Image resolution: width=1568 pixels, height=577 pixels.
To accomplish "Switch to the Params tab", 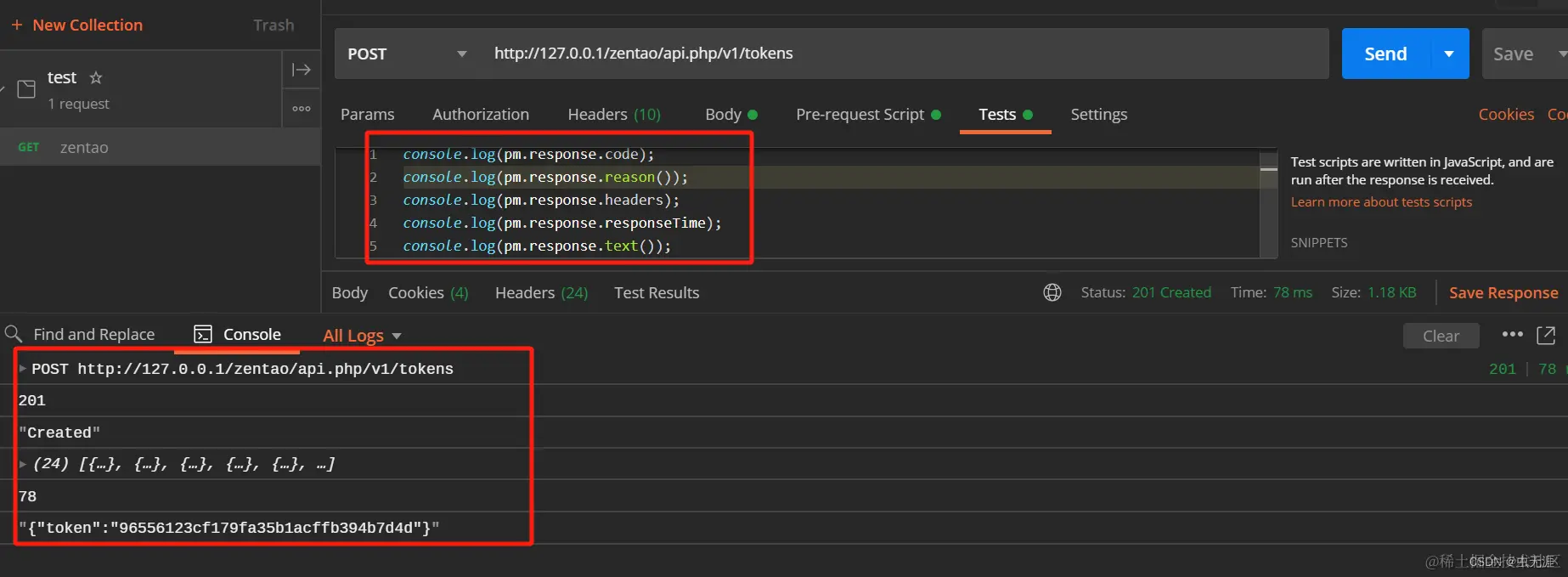I will (x=368, y=114).
